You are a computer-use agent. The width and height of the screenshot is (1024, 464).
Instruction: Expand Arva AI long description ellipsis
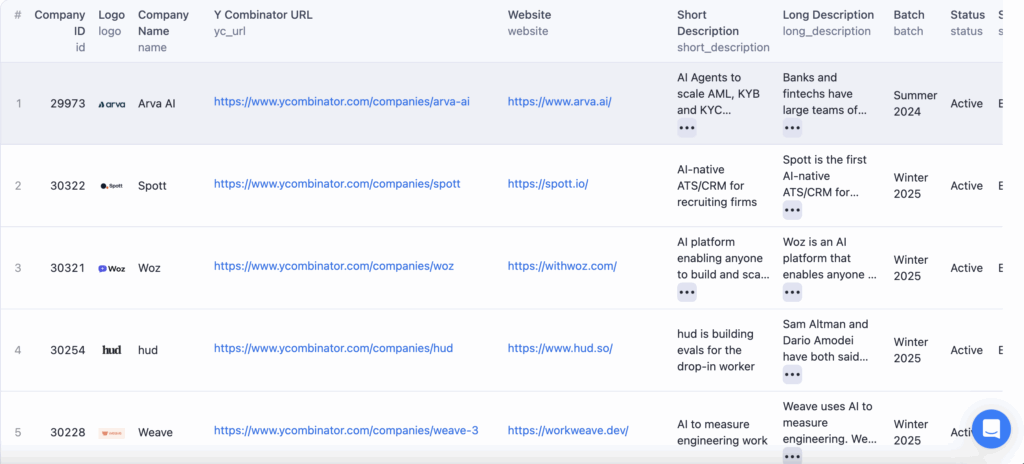(792, 128)
